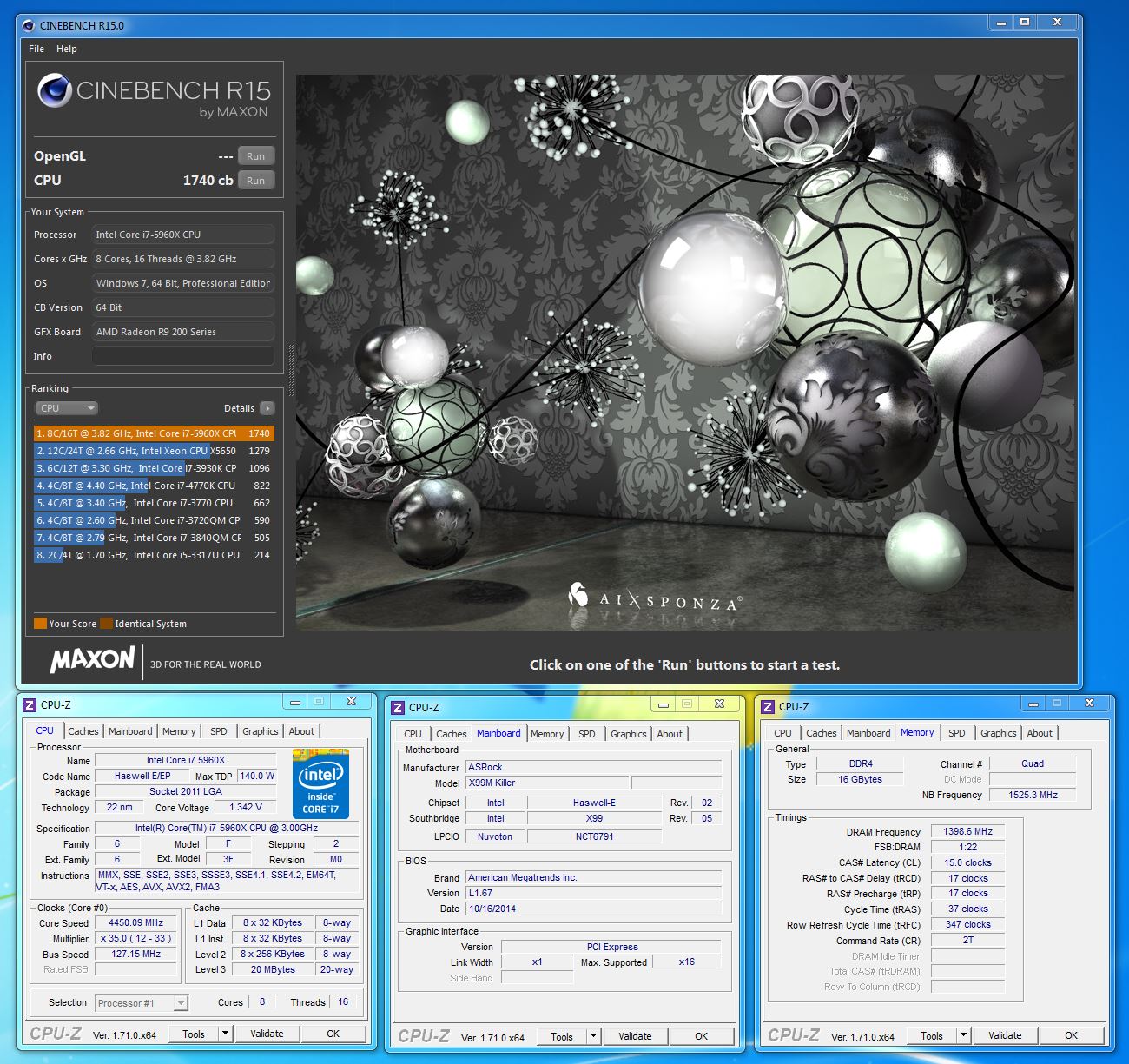Screen dimensions: 1129x1064
Task: Click OK in right CPU-Z window
Action: click(x=1071, y=1035)
